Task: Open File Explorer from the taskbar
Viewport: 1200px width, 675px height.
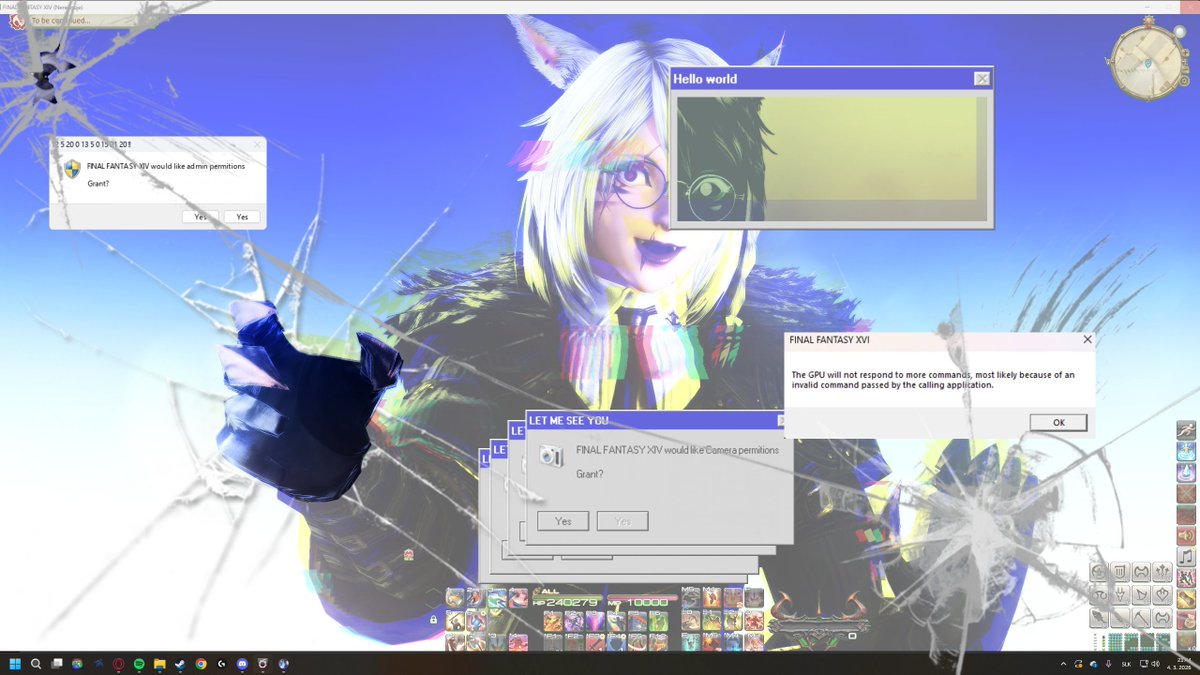Action: 159,663
